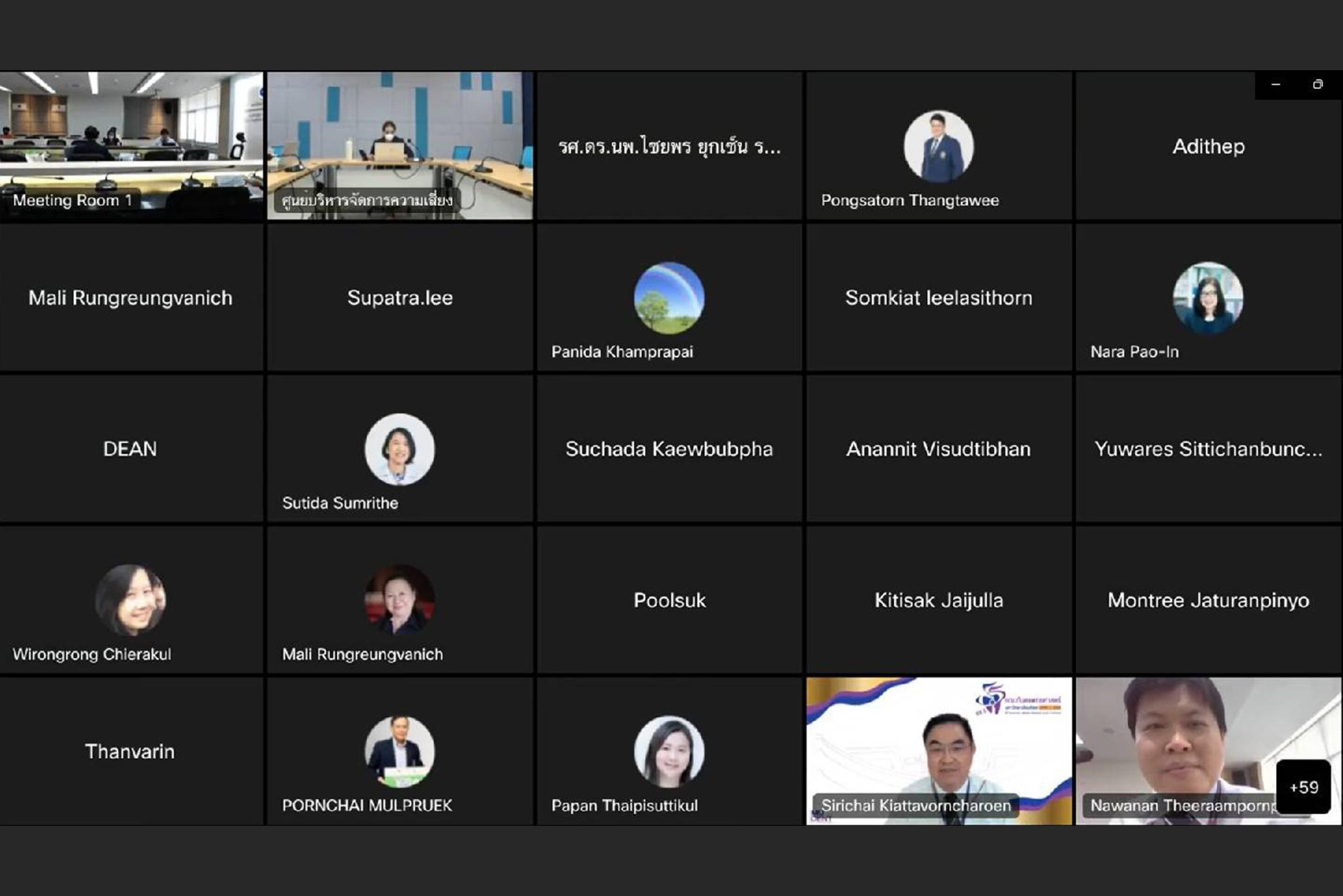Select the Supatra.lee participant tile

pyautogui.click(x=400, y=298)
